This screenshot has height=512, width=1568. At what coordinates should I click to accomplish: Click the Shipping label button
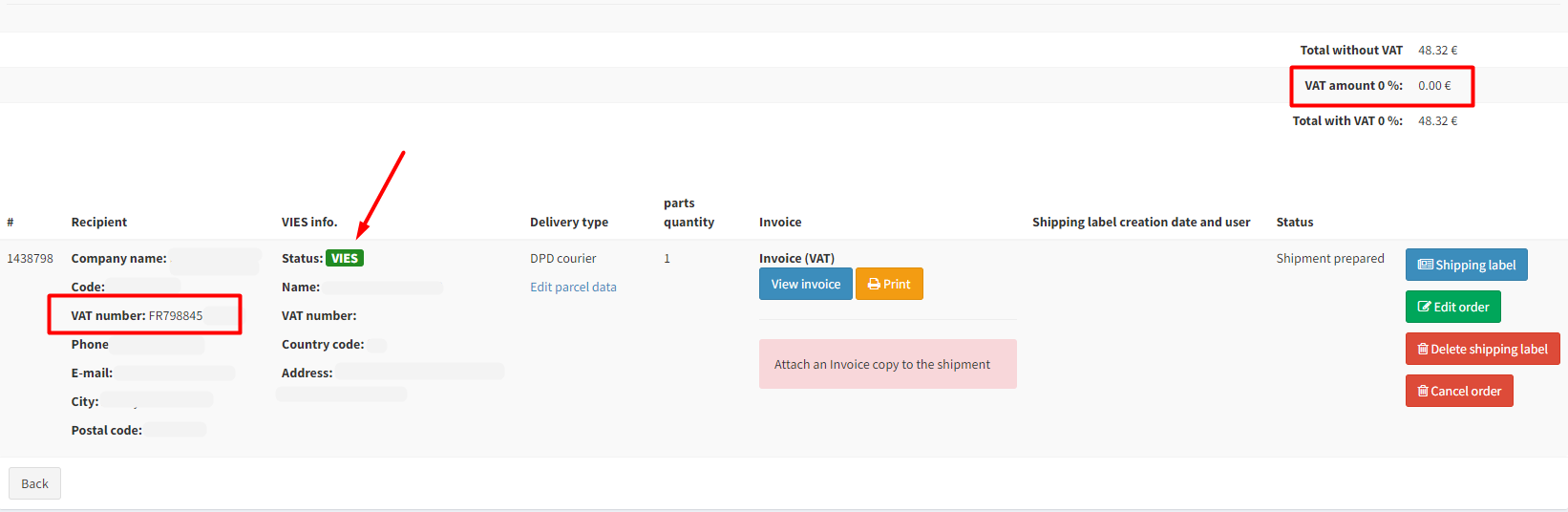pos(1466,265)
